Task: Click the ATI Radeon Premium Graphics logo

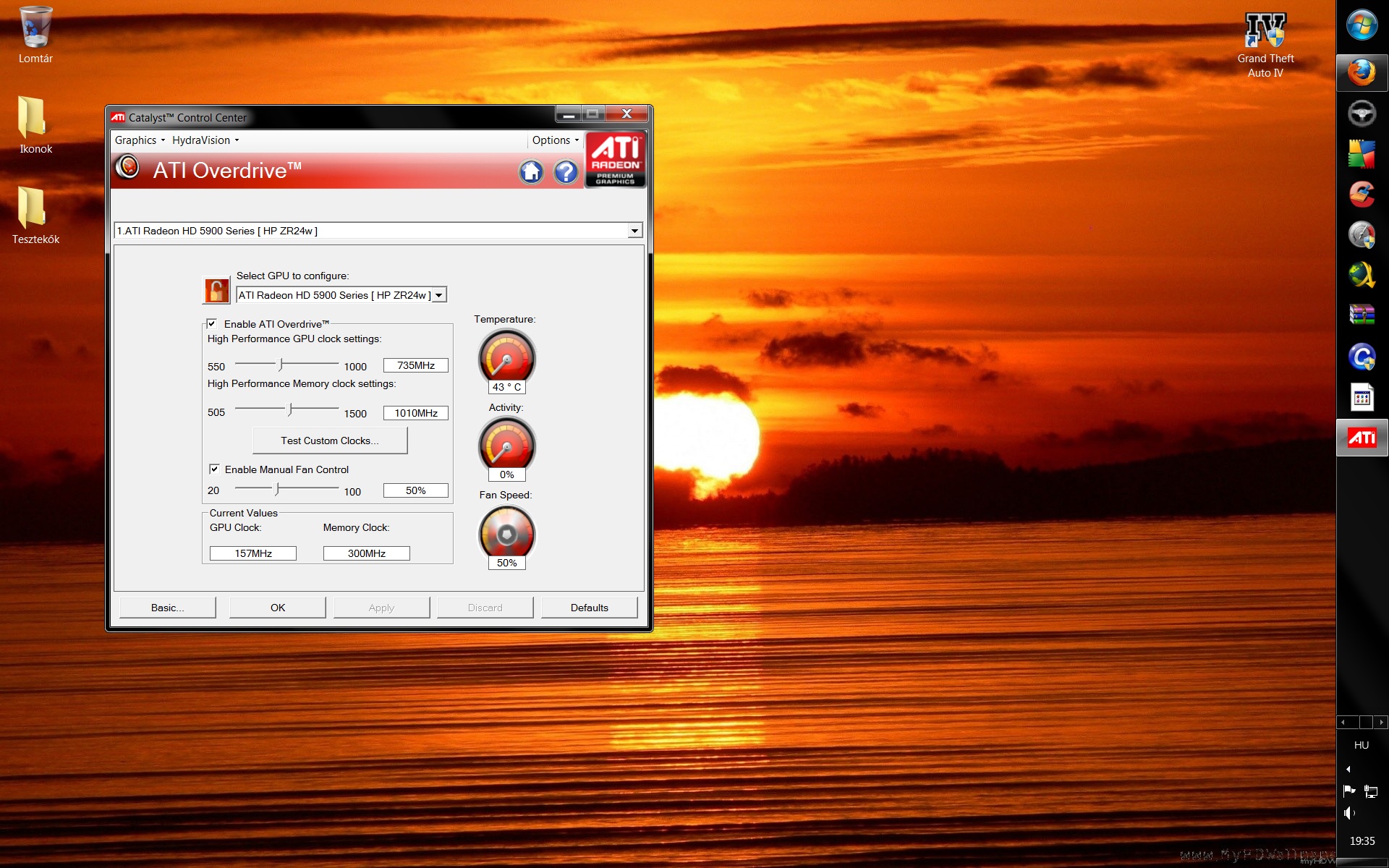Action: (x=616, y=160)
